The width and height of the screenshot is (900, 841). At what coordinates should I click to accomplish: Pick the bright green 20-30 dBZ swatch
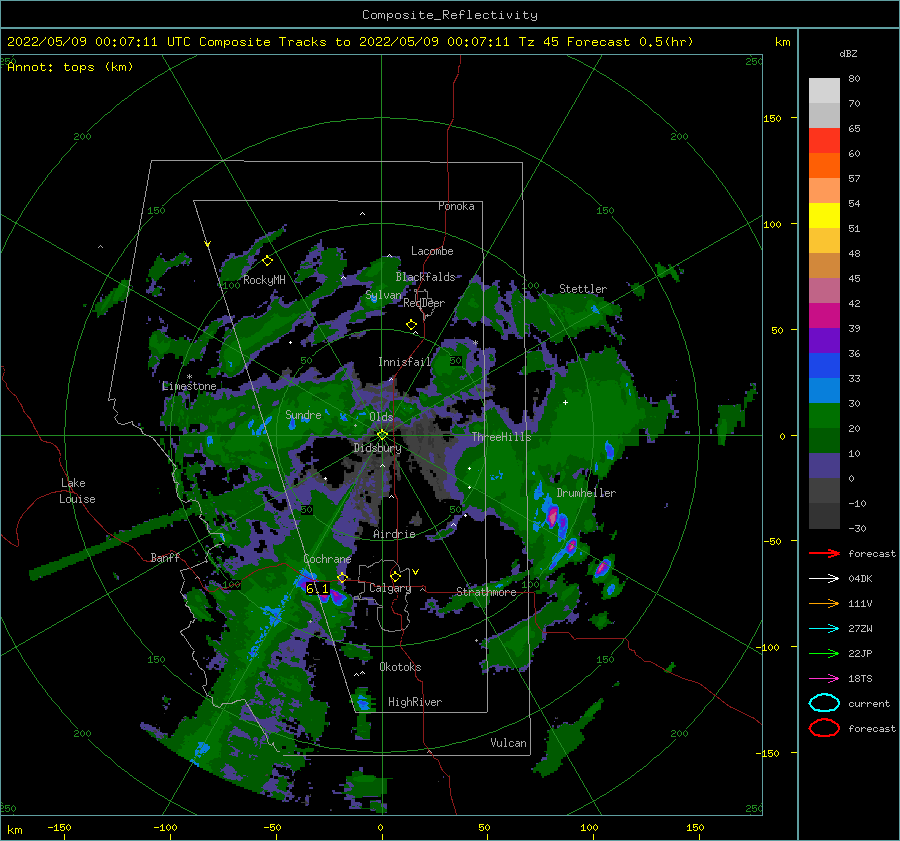(x=824, y=416)
